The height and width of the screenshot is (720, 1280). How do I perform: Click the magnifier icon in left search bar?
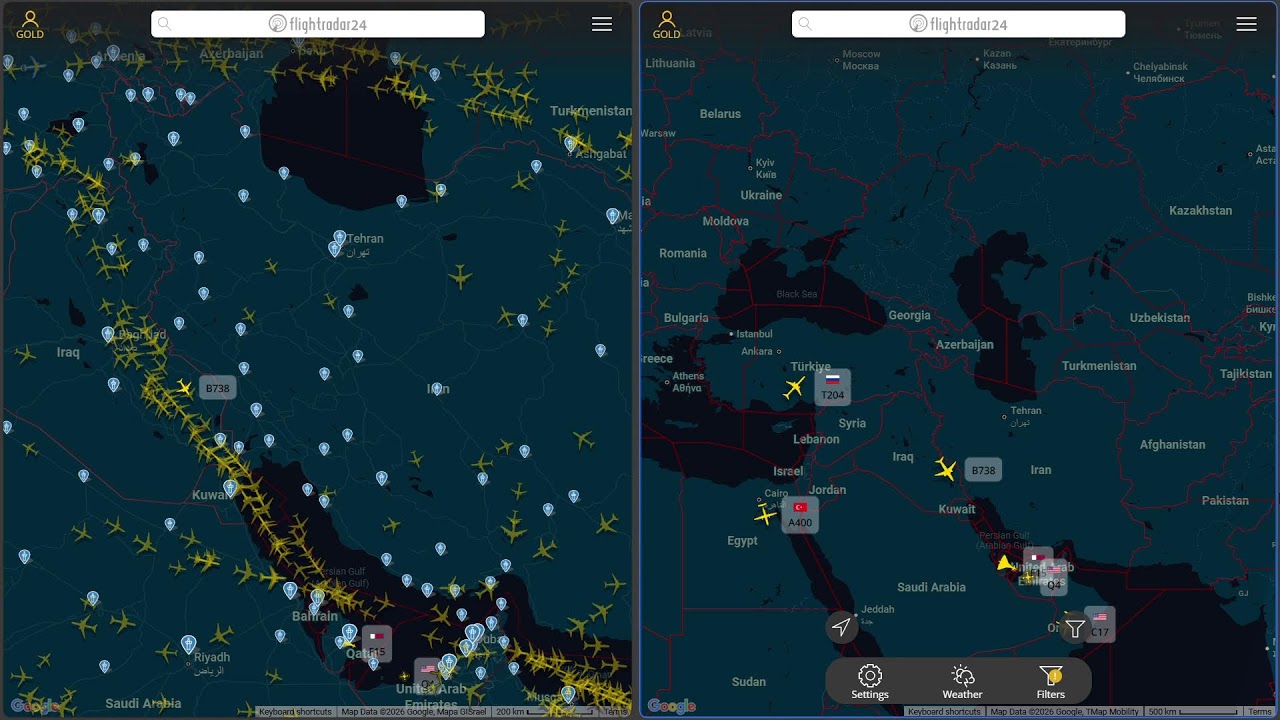165,24
